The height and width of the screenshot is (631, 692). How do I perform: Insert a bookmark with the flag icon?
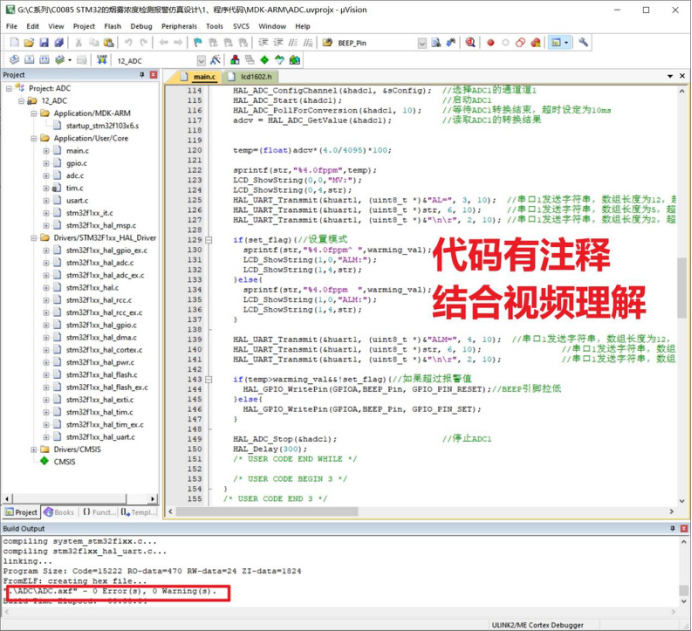(198, 42)
